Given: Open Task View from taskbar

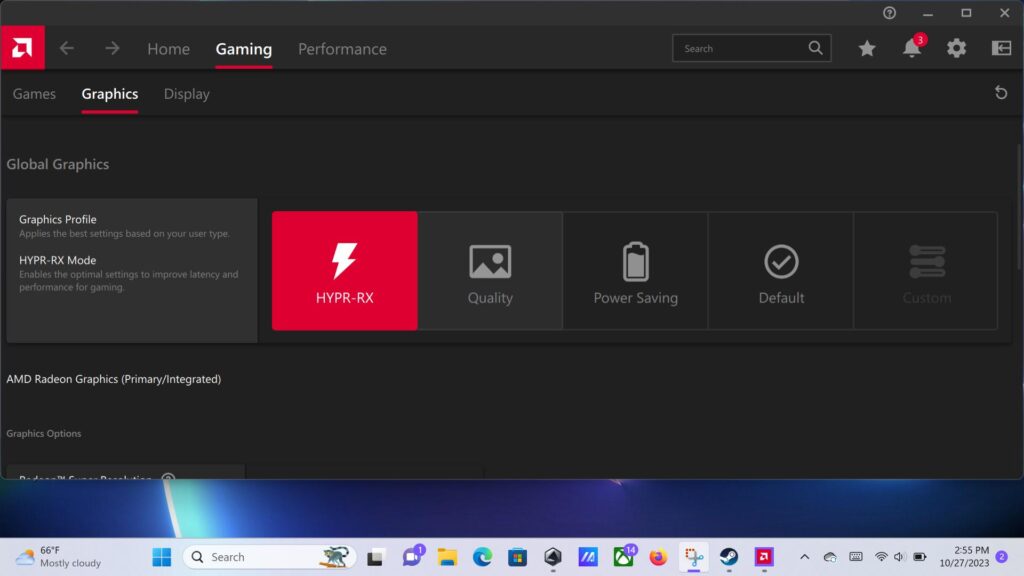Looking at the screenshot, I should tap(375, 557).
